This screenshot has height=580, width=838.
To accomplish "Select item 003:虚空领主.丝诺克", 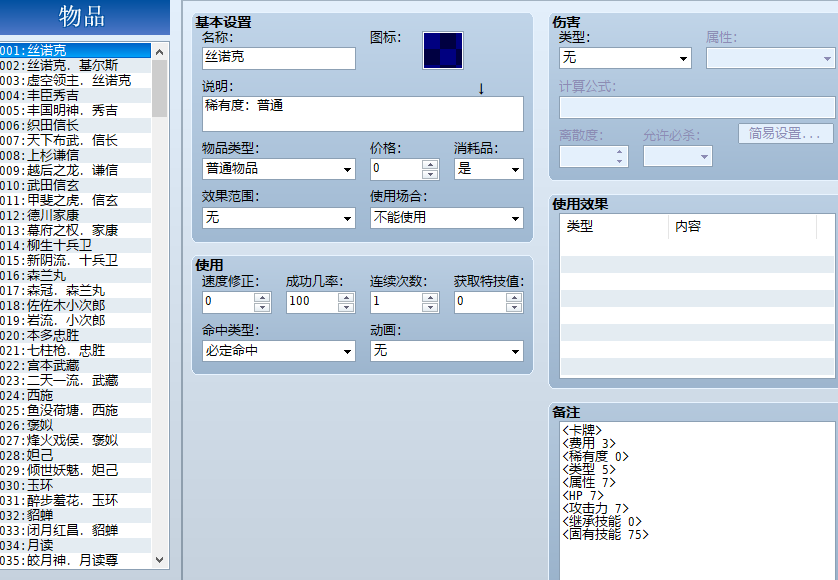I will point(75,80).
